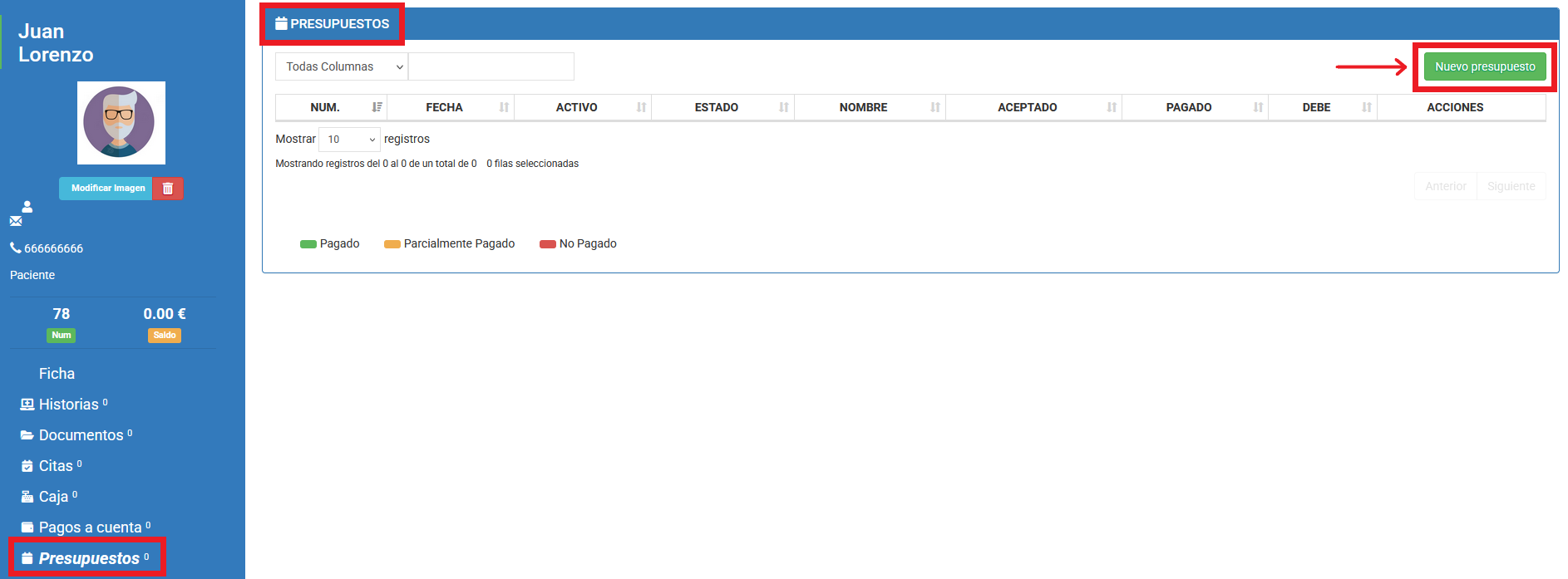
Task: Sort by PAGADO column sort icon
Action: [1258, 107]
